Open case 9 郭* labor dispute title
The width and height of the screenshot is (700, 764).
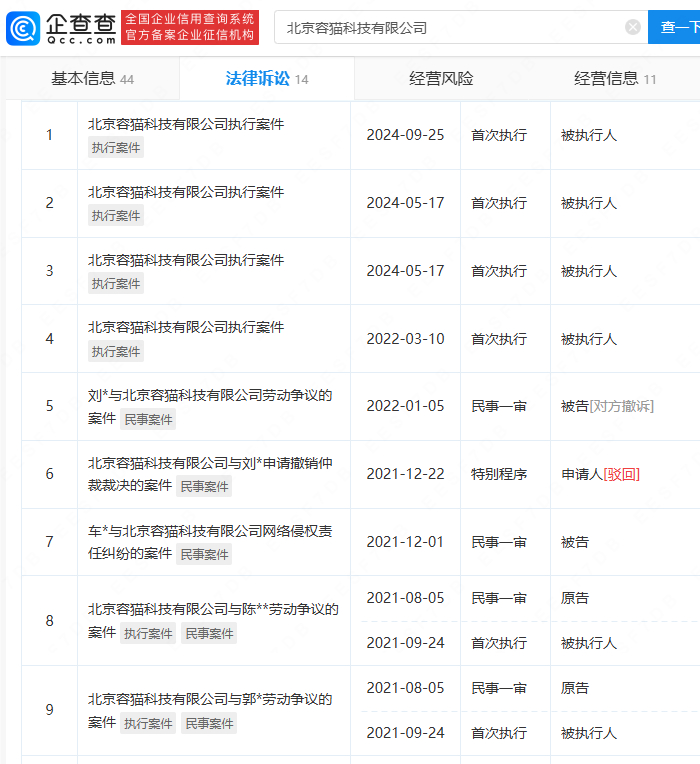tap(210, 710)
